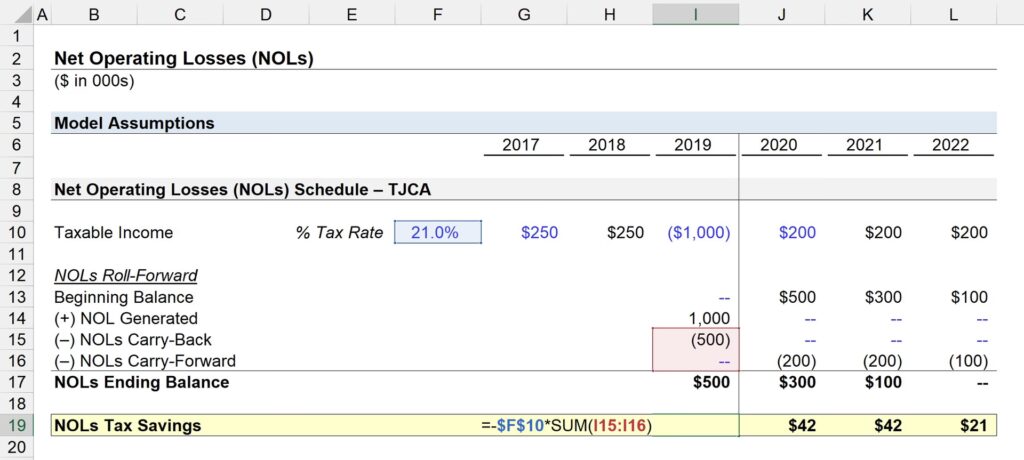The height and width of the screenshot is (460, 1024).
Task: Click the 2020 NOLs Carry-Forward (200) cell
Action: click(x=781, y=361)
